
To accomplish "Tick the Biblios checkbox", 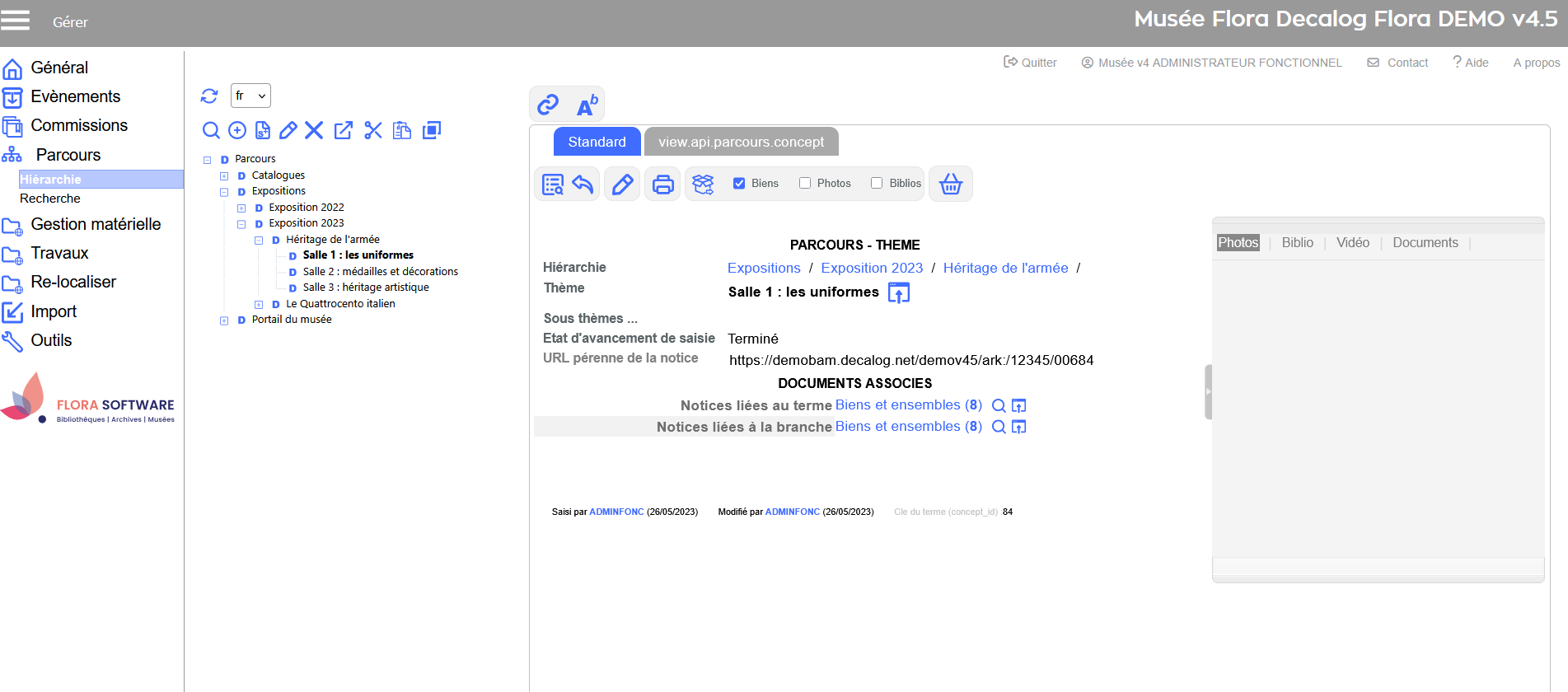I will coord(877,184).
